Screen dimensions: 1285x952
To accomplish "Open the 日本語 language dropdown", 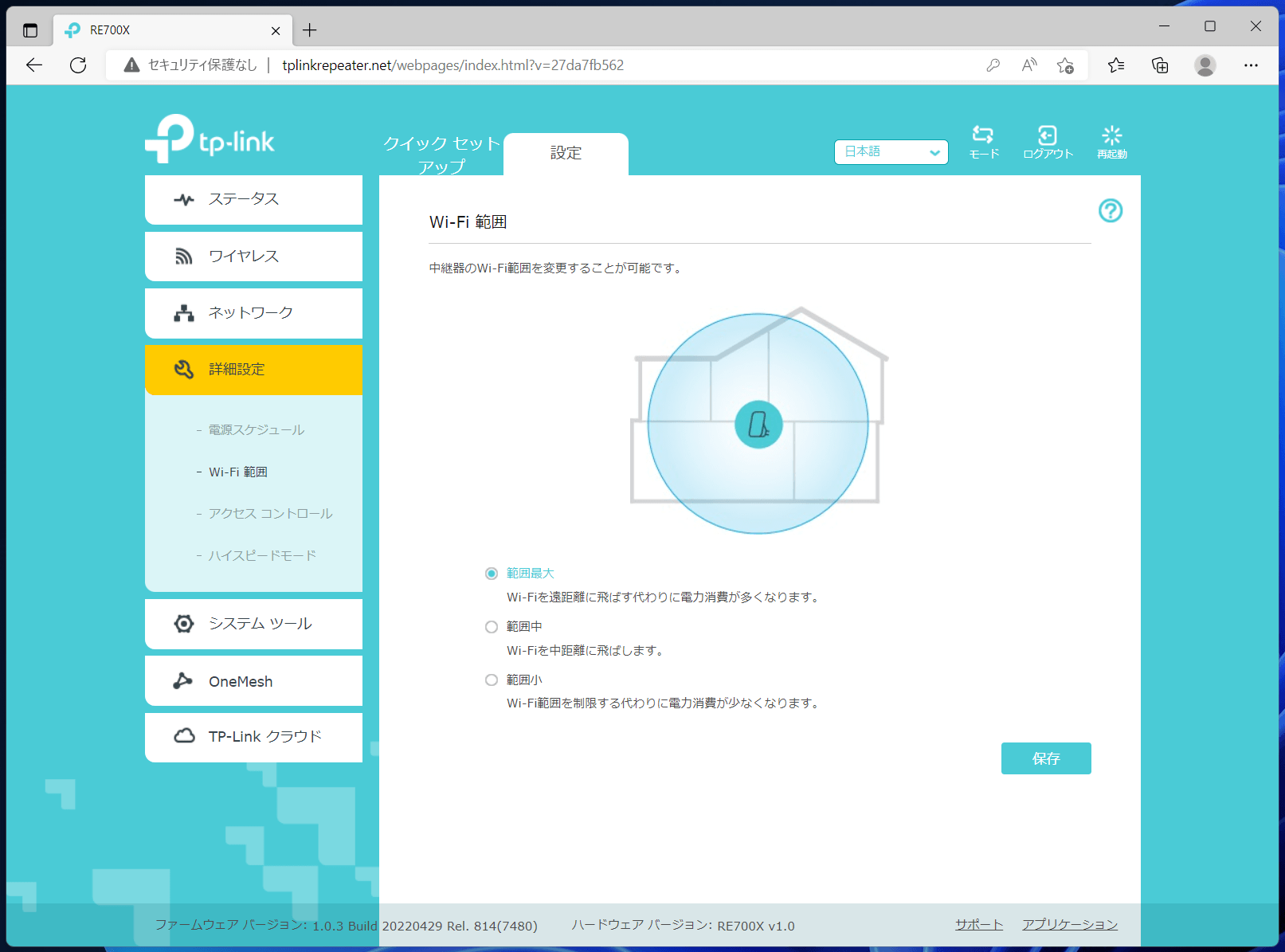I will (891, 152).
